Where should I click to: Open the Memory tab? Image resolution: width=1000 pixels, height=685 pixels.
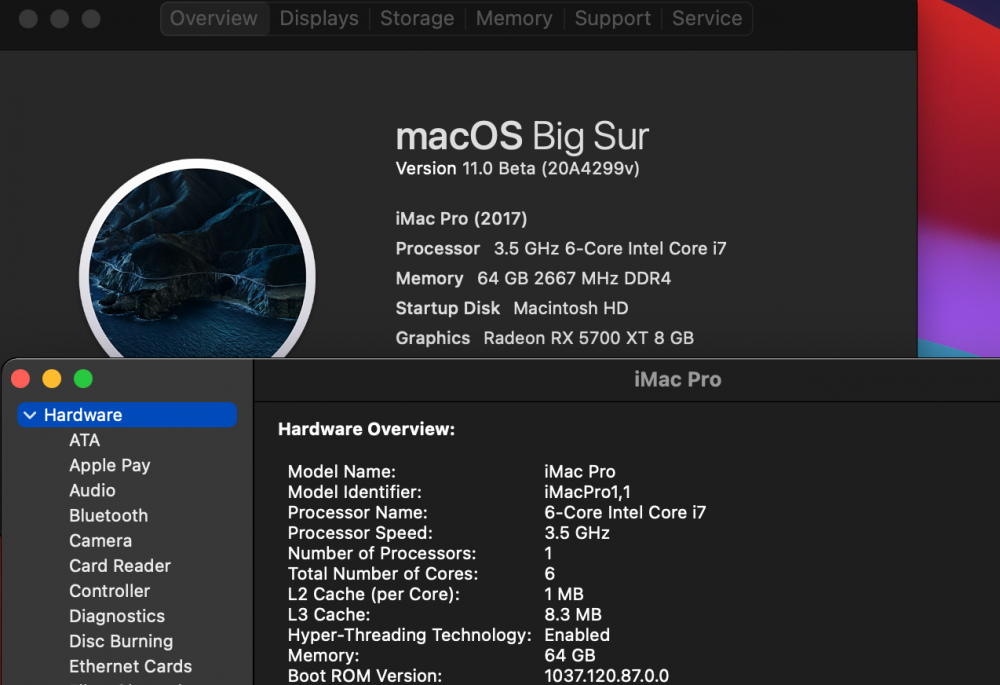pos(514,18)
